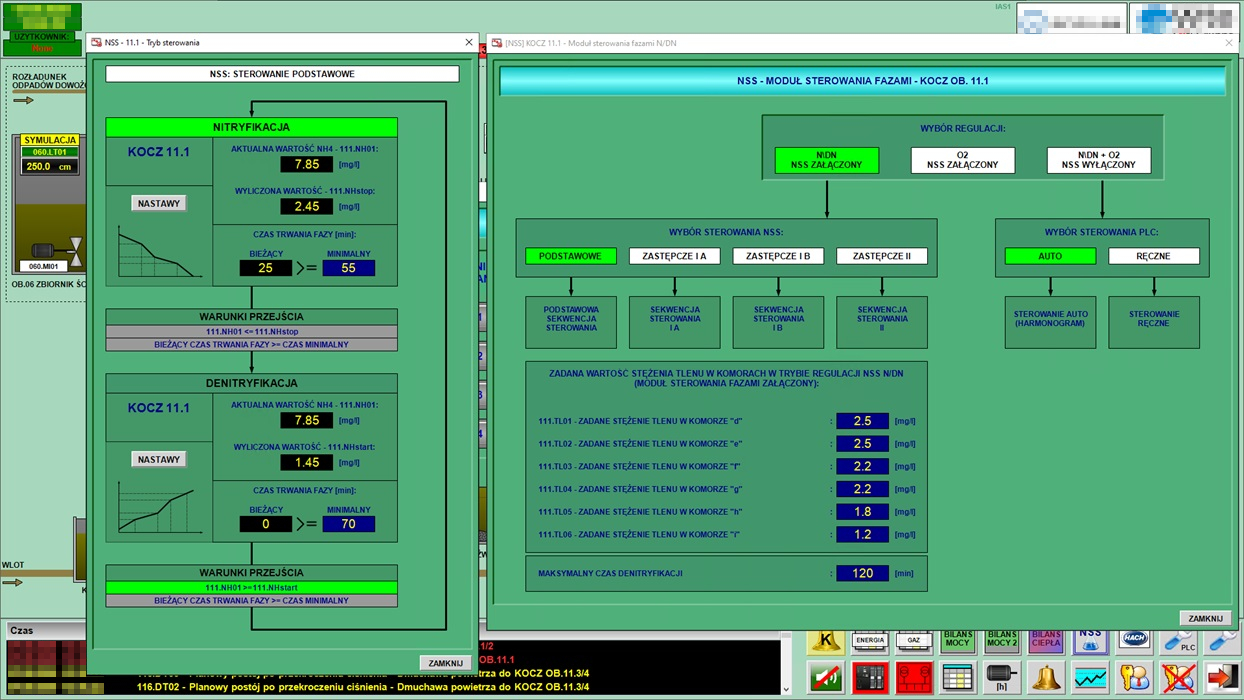1244x700 pixels.
Task: Open the motor hours [h] icon
Action: point(1001,677)
